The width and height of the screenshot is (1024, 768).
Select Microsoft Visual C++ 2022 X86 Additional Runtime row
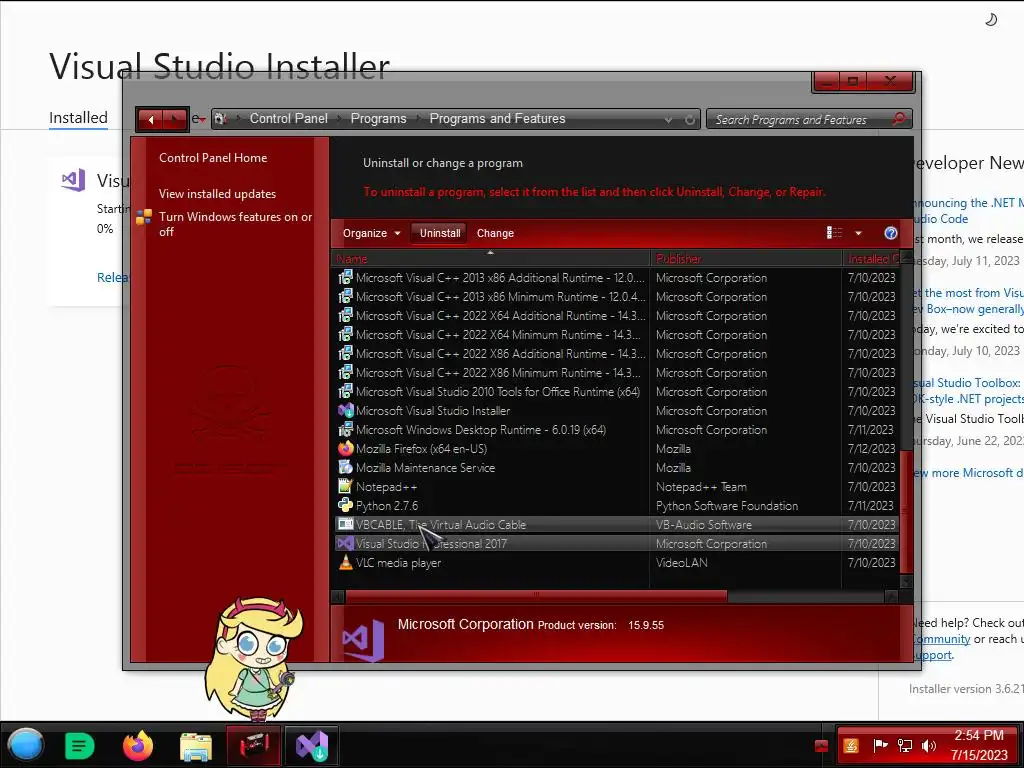click(616, 353)
